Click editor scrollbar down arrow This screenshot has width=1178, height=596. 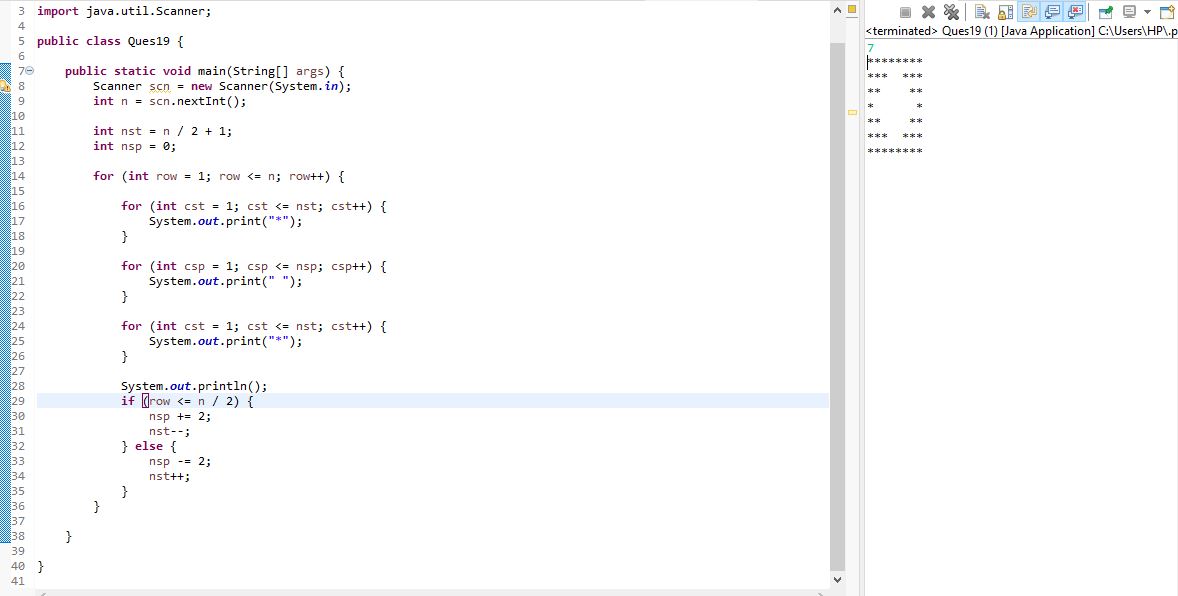pos(837,580)
